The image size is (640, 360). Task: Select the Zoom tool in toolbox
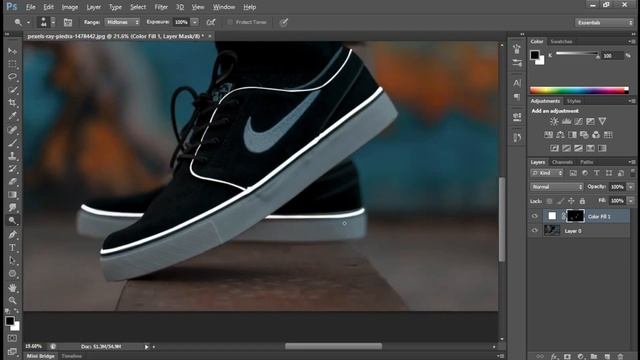pos(12,301)
